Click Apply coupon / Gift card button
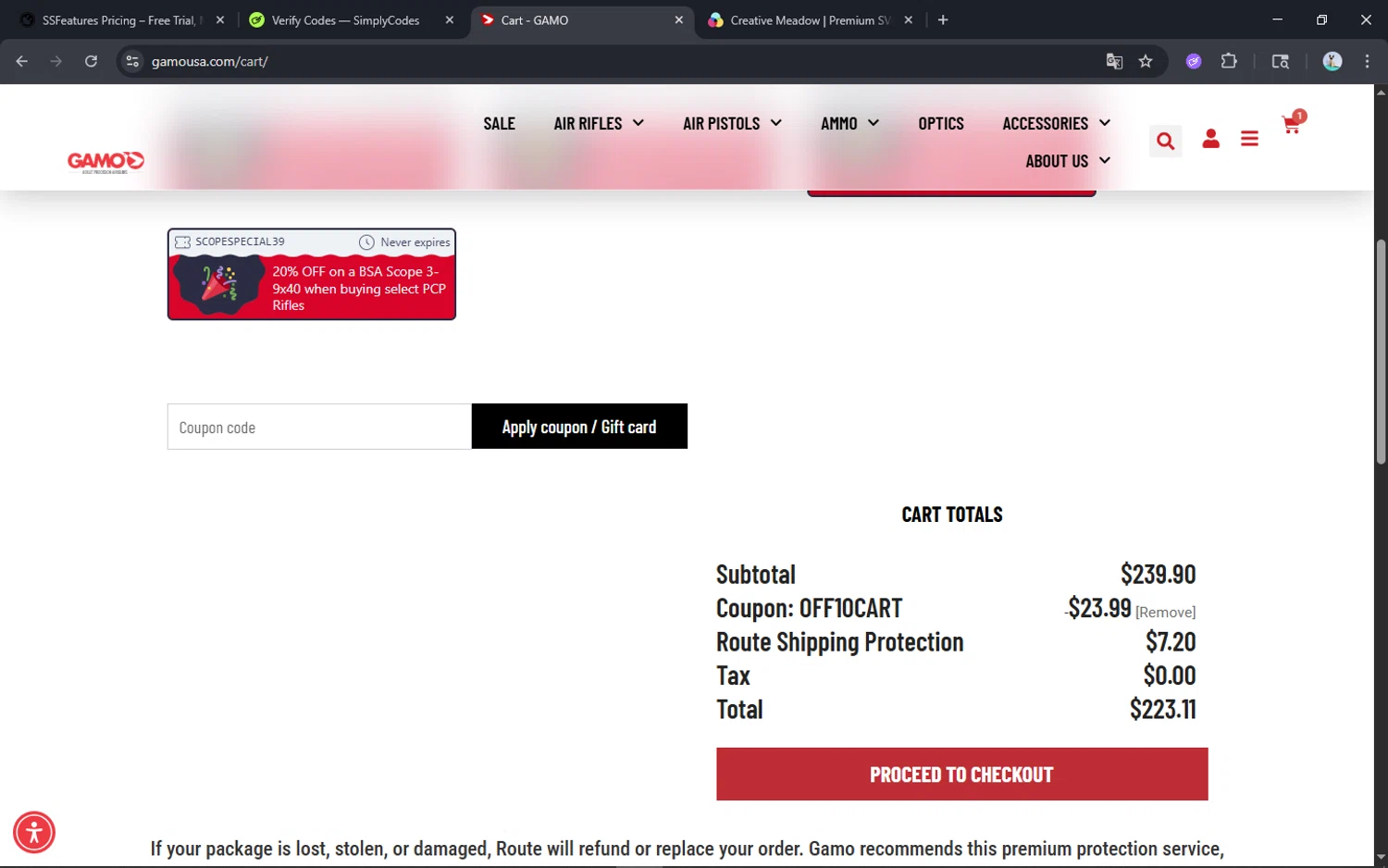The width and height of the screenshot is (1388, 868). pyautogui.click(x=579, y=427)
